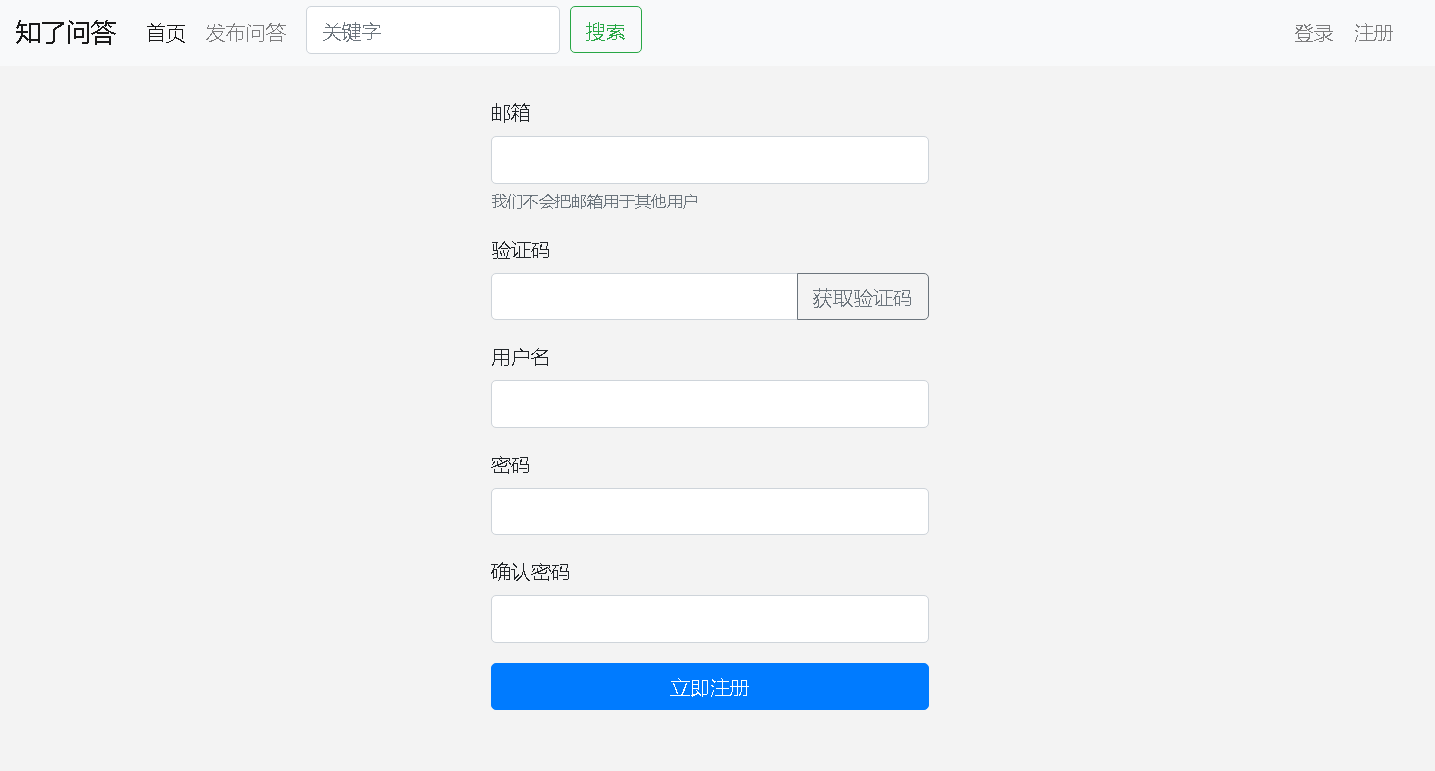
Task: Click the 邮箱 email input field
Action: coord(709,159)
